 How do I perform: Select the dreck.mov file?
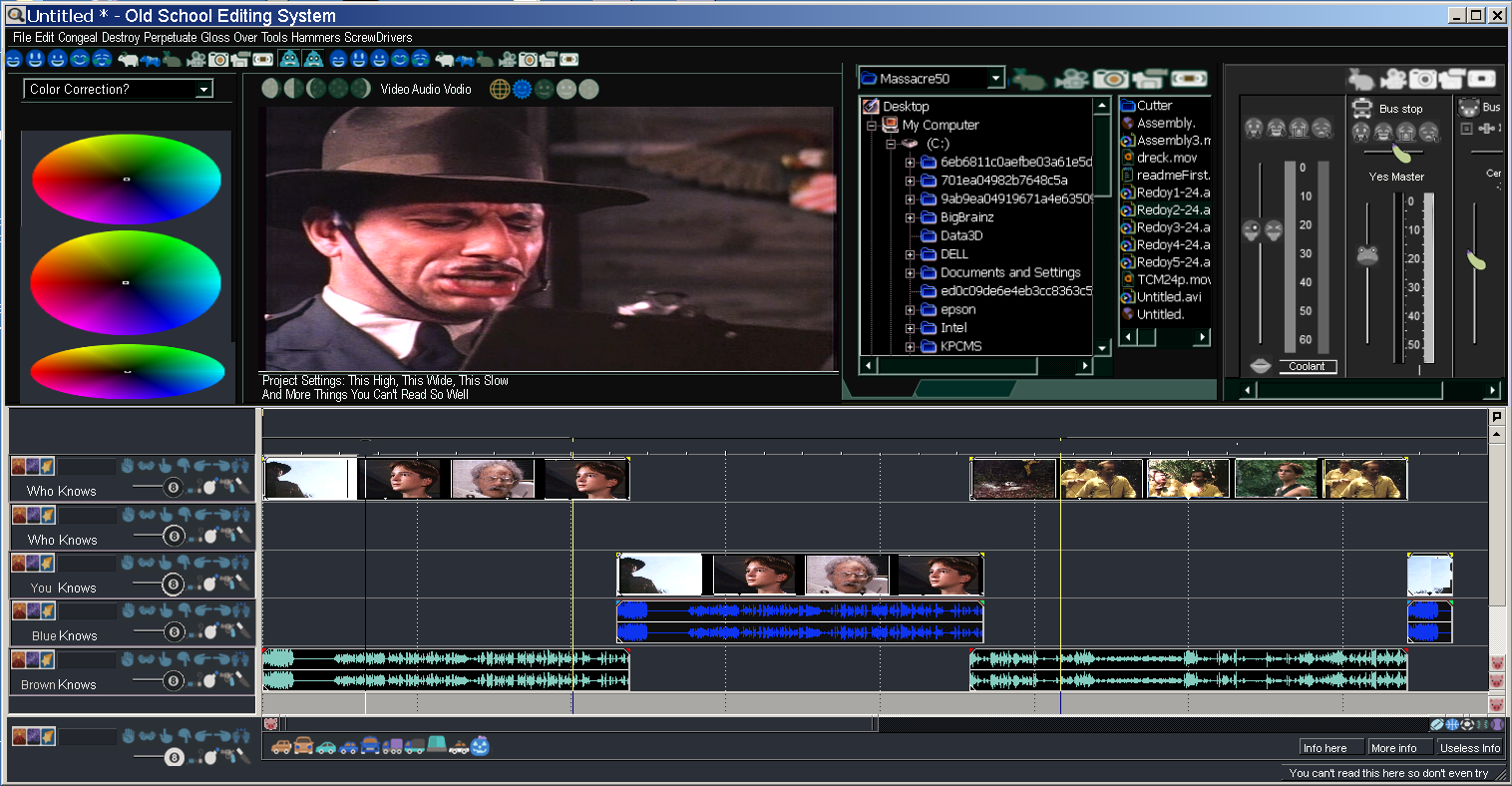point(1160,158)
